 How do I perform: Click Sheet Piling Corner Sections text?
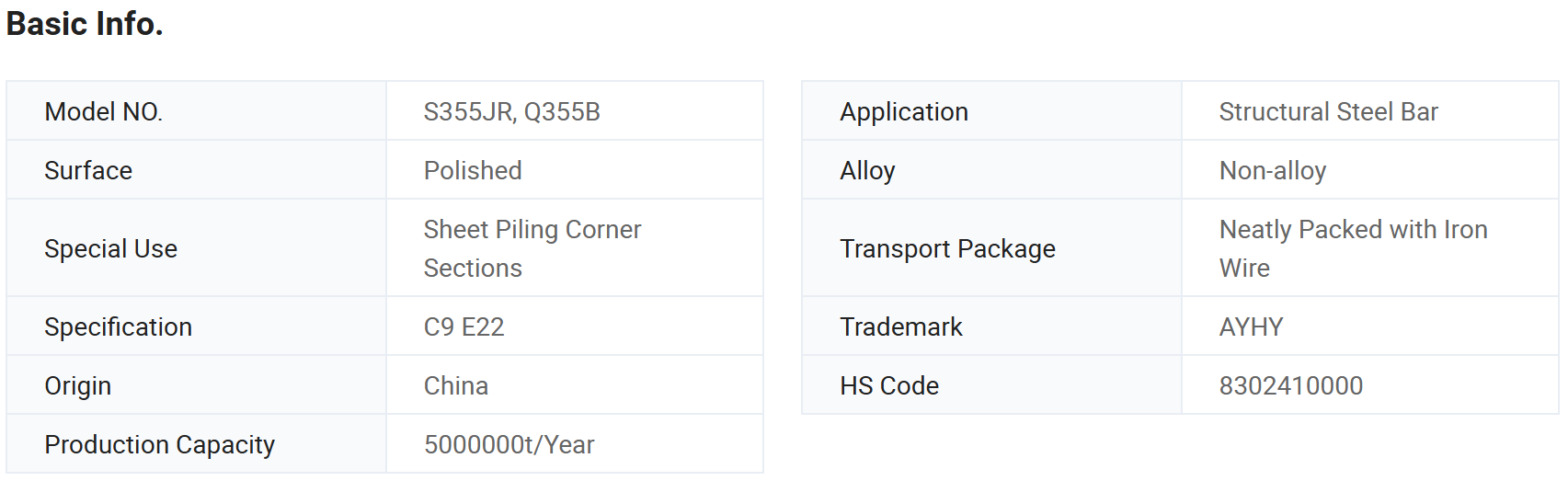pyautogui.click(x=532, y=249)
